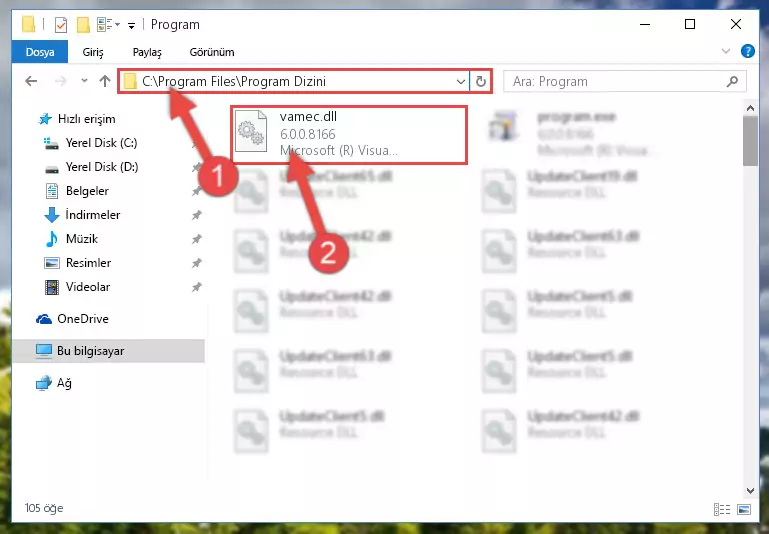Click the Properties quick access checkmark icon
Image resolution: width=769 pixels, height=534 pixels.
[x=61, y=25]
